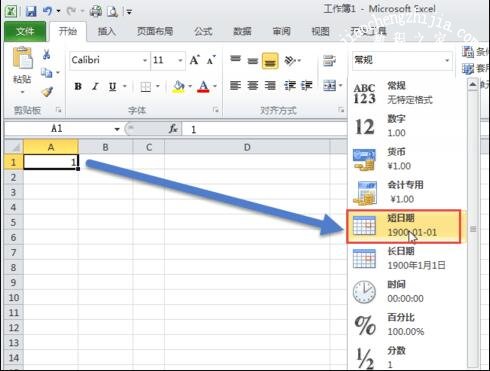
Task: Switch to the 开始 tab
Action: coord(68,32)
